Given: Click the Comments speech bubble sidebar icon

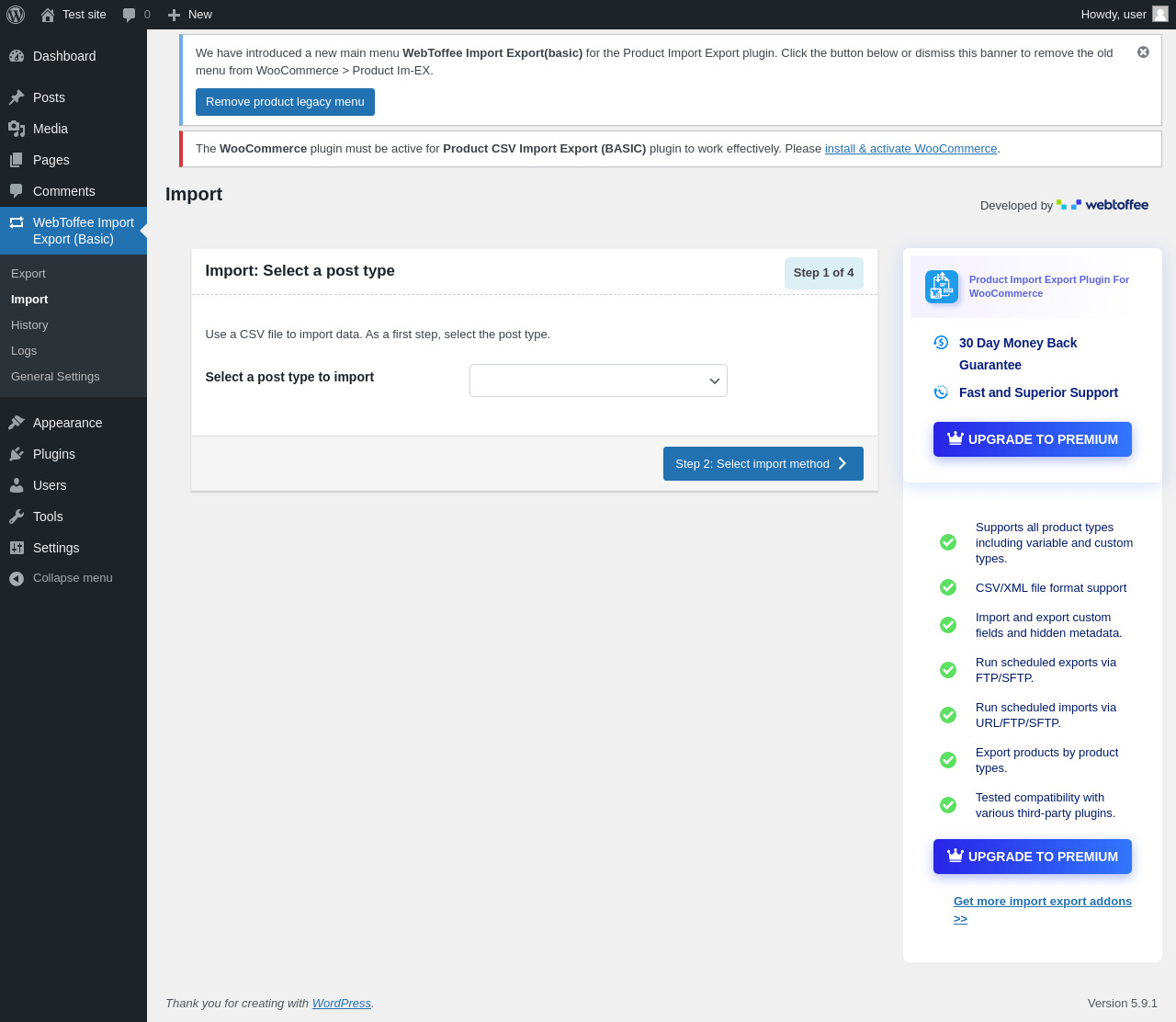Looking at the screenshot, I should 17,191.
